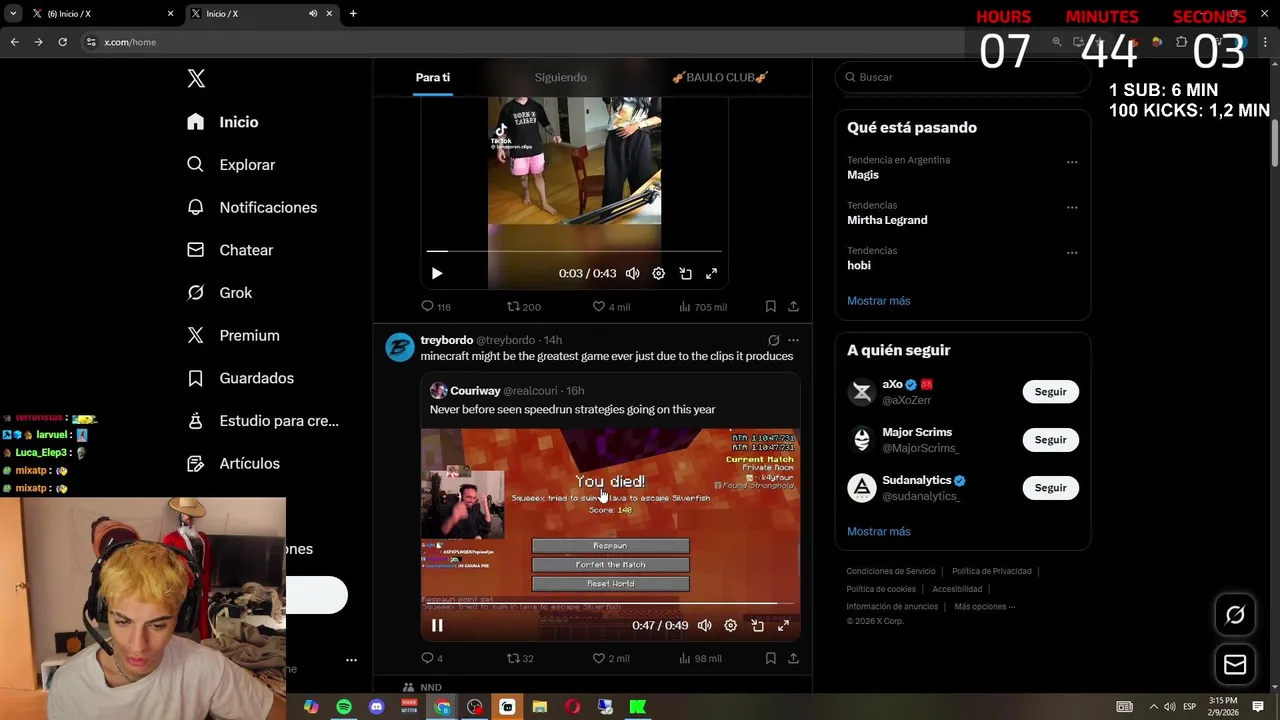Click the X logo in sidebar
The height and width of the screenshot is (720, 1280).
pyautogui.click(x=196, y=79)
